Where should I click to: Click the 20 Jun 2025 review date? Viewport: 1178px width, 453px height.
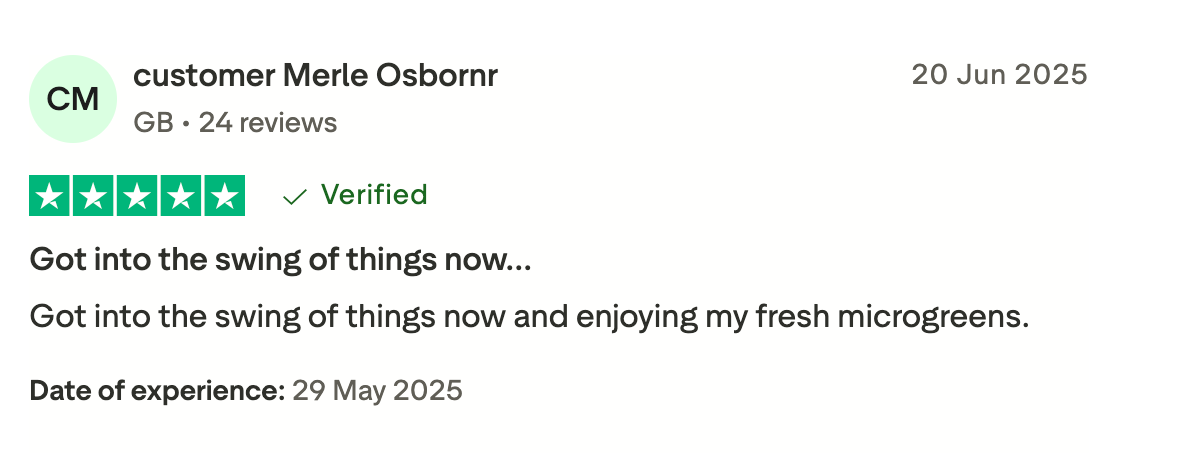(x=998, y=75)
